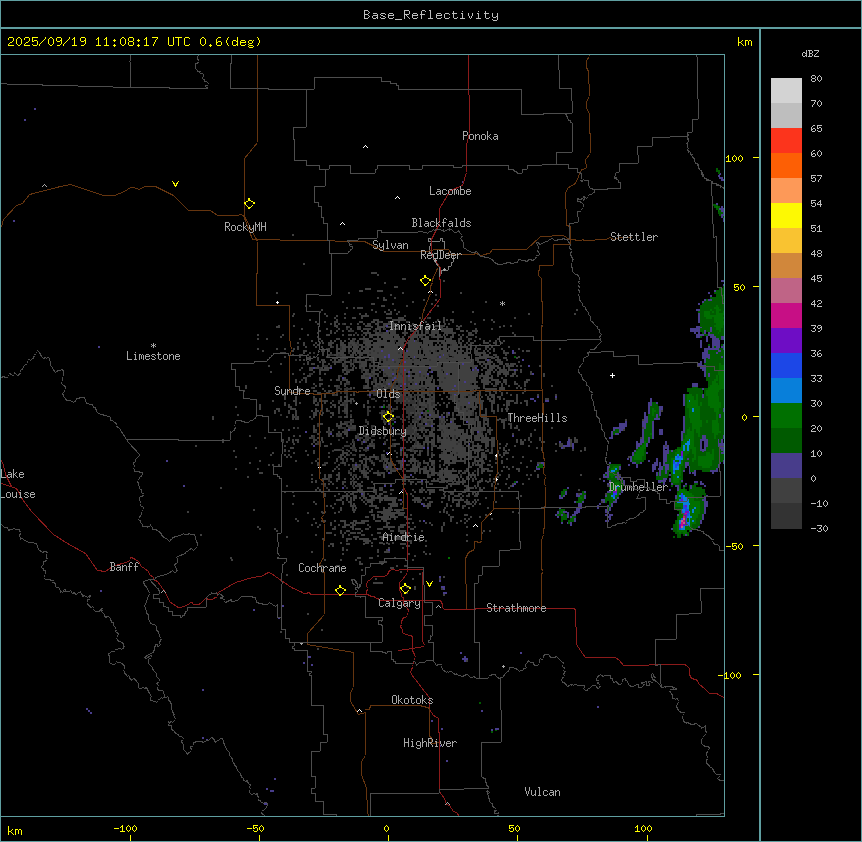Select the yellow 54 dBZ legend color

[786, 216]
